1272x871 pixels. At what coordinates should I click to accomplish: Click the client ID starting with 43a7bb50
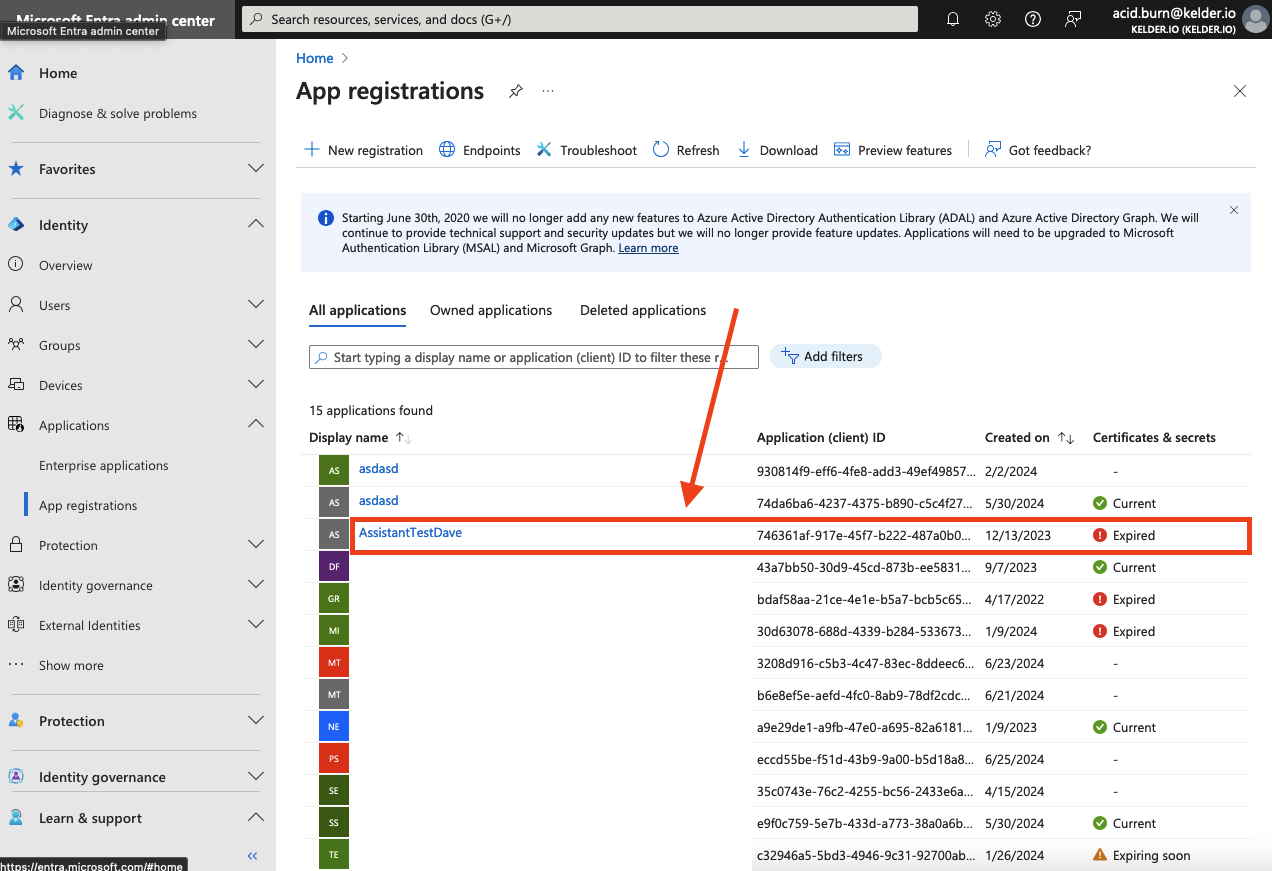(x=863, y=567)
